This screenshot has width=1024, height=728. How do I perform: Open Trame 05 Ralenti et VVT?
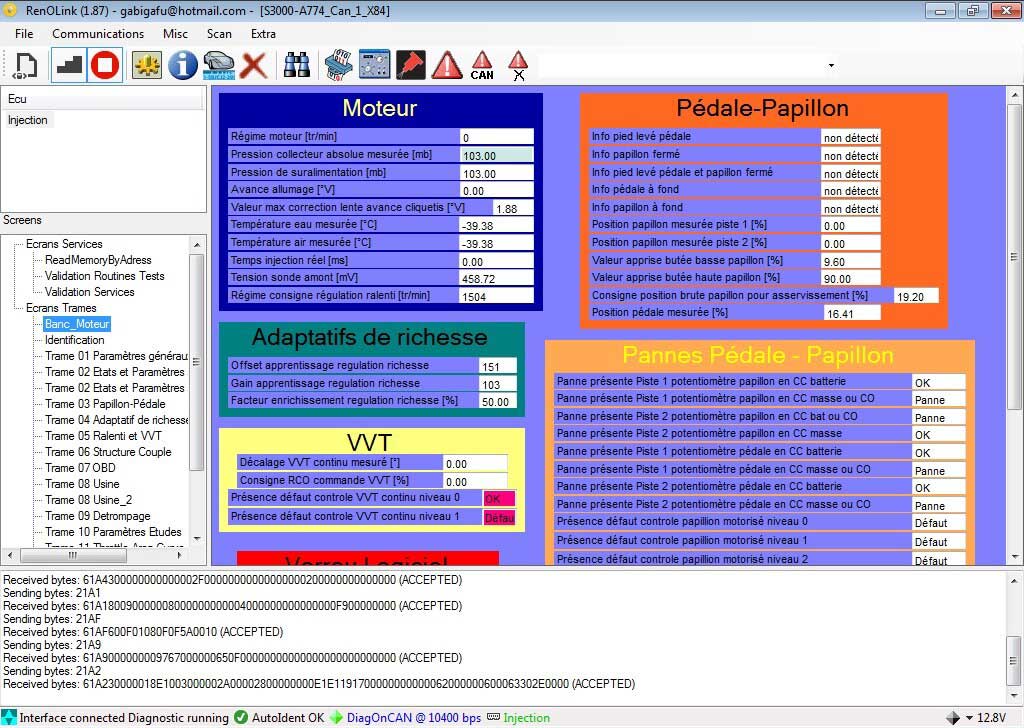103,435
